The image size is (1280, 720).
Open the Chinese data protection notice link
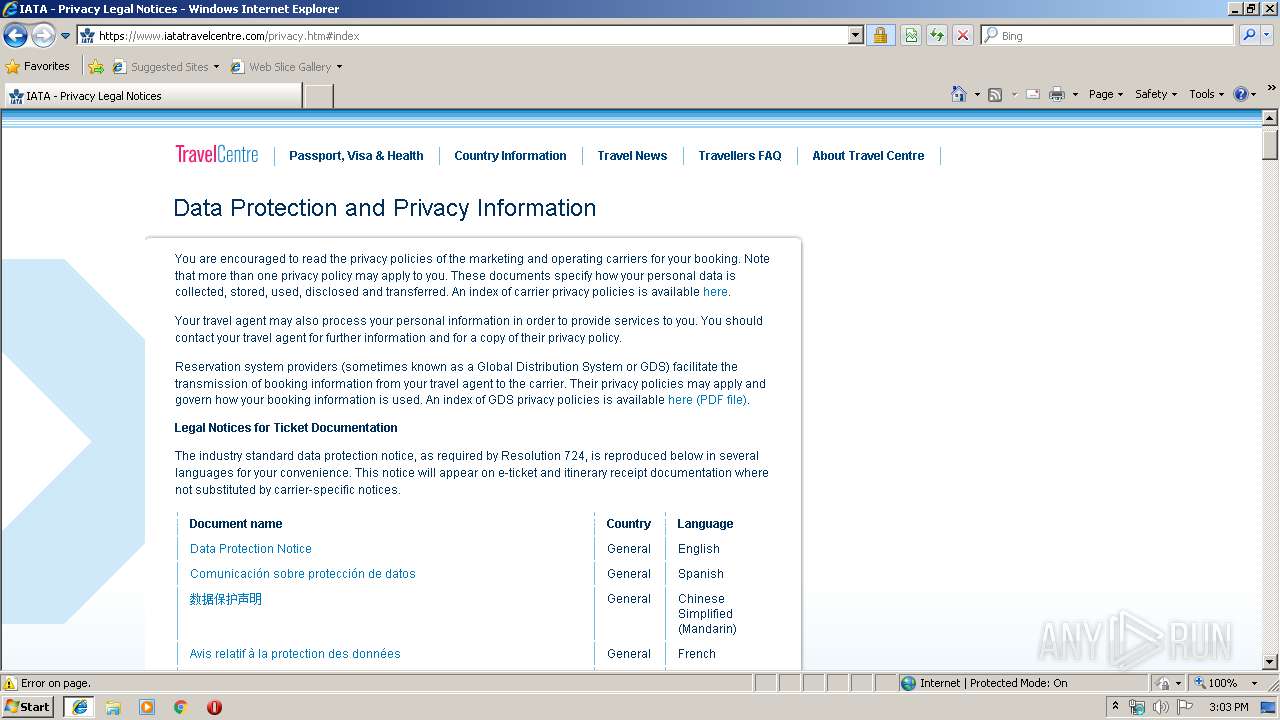pyautogui.click(x=226, y=599)
